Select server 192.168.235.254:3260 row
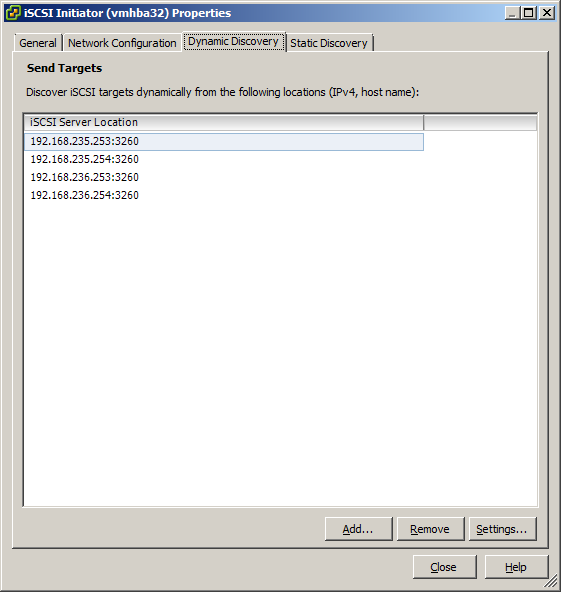 (224, 159)
